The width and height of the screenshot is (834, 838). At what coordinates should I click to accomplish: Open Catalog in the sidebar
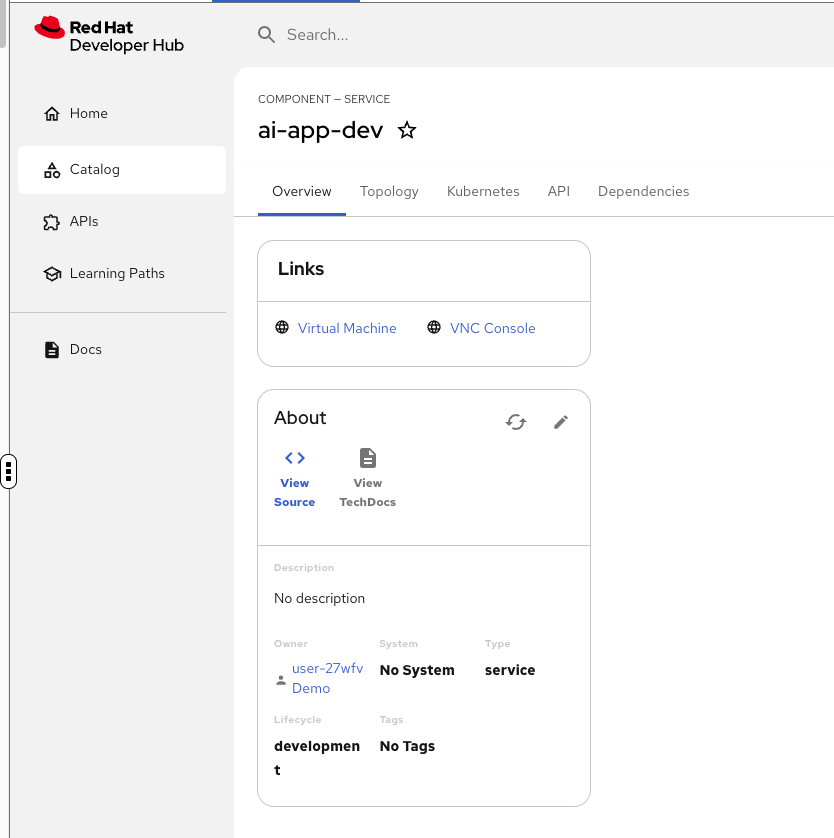pos(94,170)
